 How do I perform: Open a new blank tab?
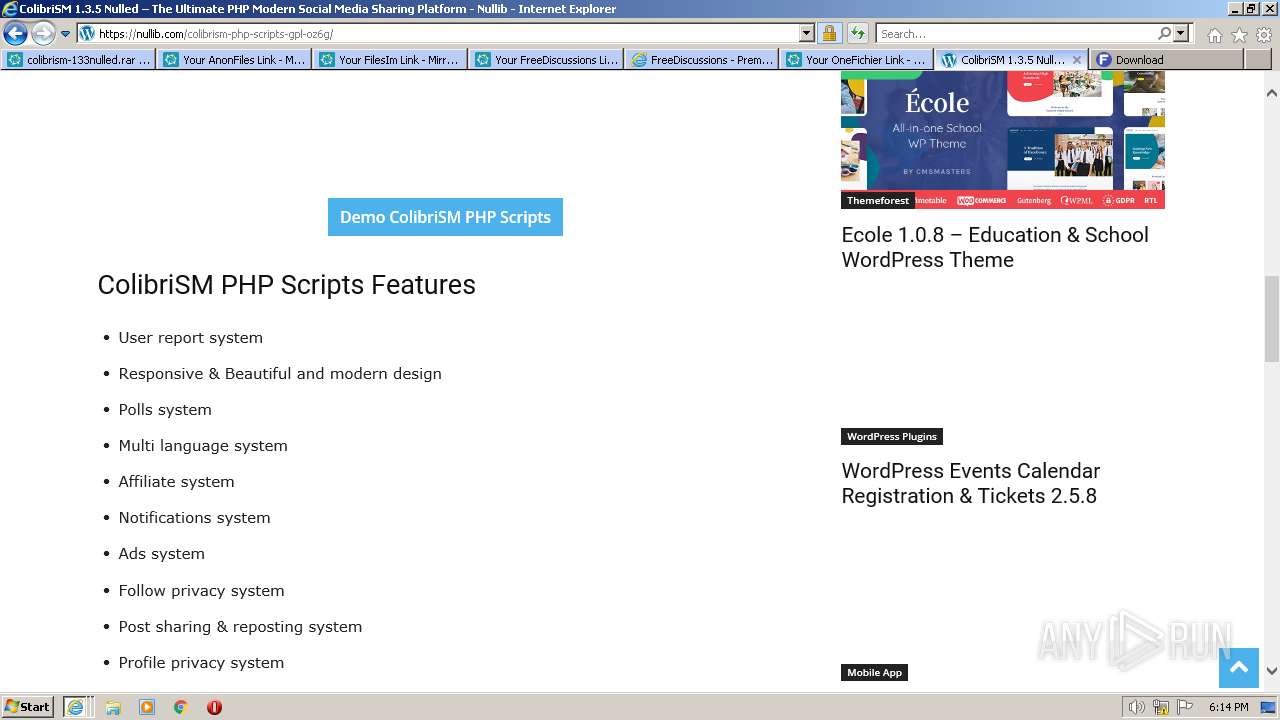1256,60
